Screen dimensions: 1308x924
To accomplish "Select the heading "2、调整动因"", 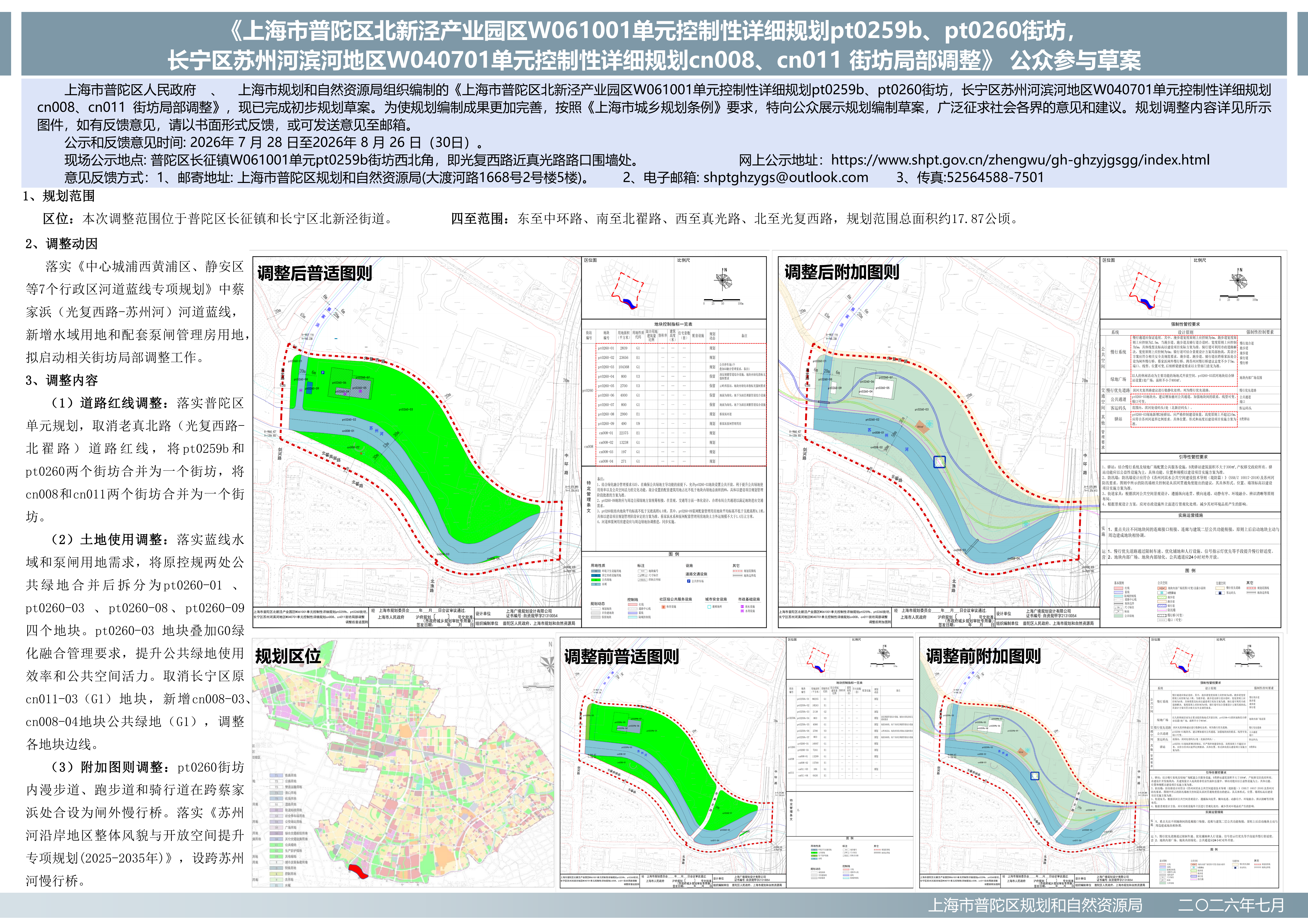I will (x=62, y=244).
